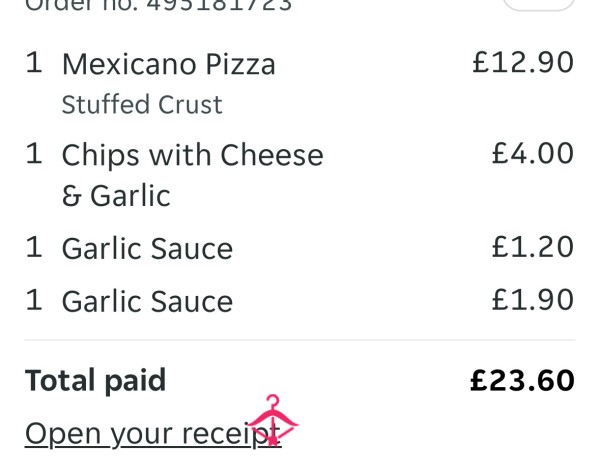Click the rounded button beside the order number
600x475 pixels.
[x=538, y=5]
